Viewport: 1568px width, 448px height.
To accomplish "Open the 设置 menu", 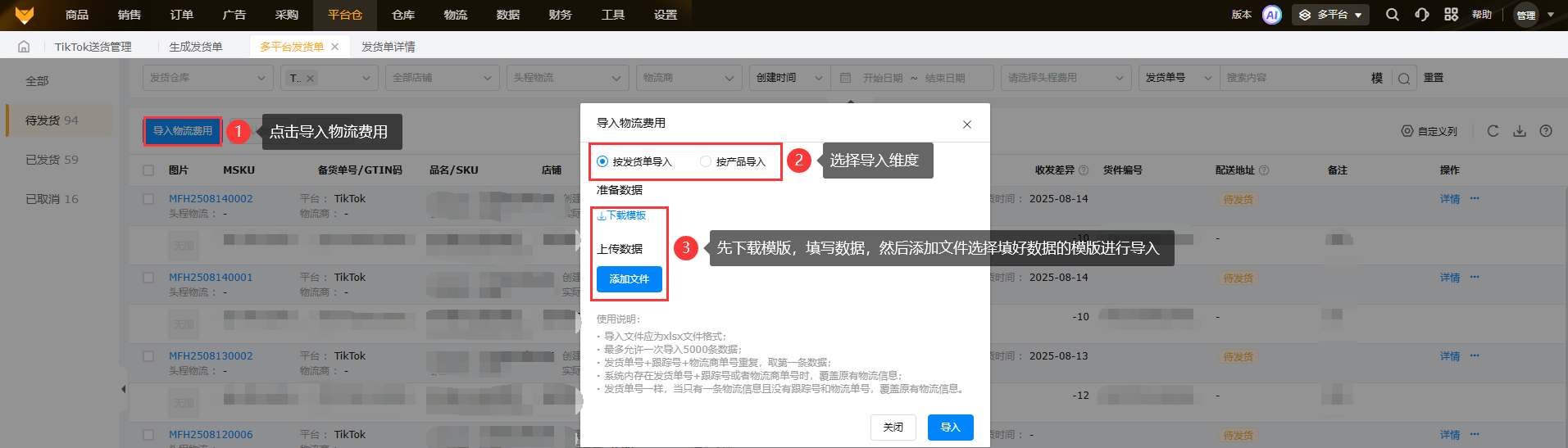I will 666,15.
